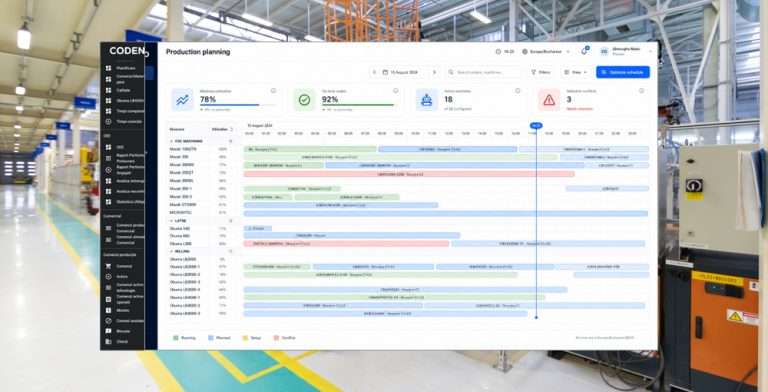Click the Resource column header
This screenshot has height=392, width=768.
tap(177, 129)
